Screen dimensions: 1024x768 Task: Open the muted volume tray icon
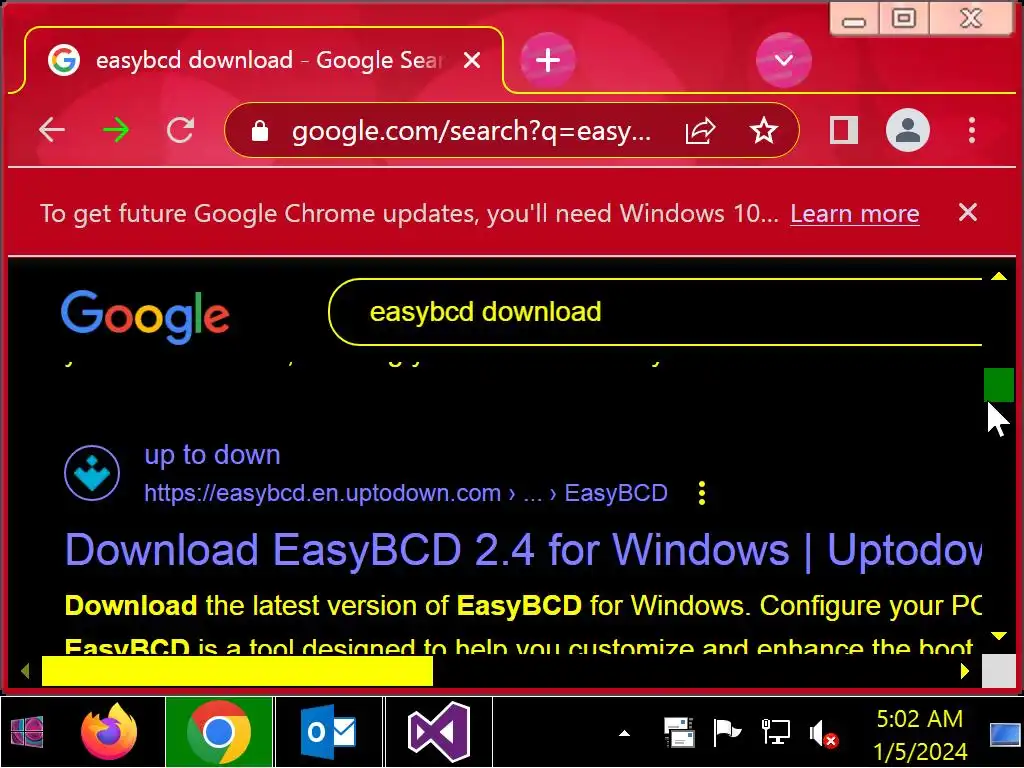[824, 733]
